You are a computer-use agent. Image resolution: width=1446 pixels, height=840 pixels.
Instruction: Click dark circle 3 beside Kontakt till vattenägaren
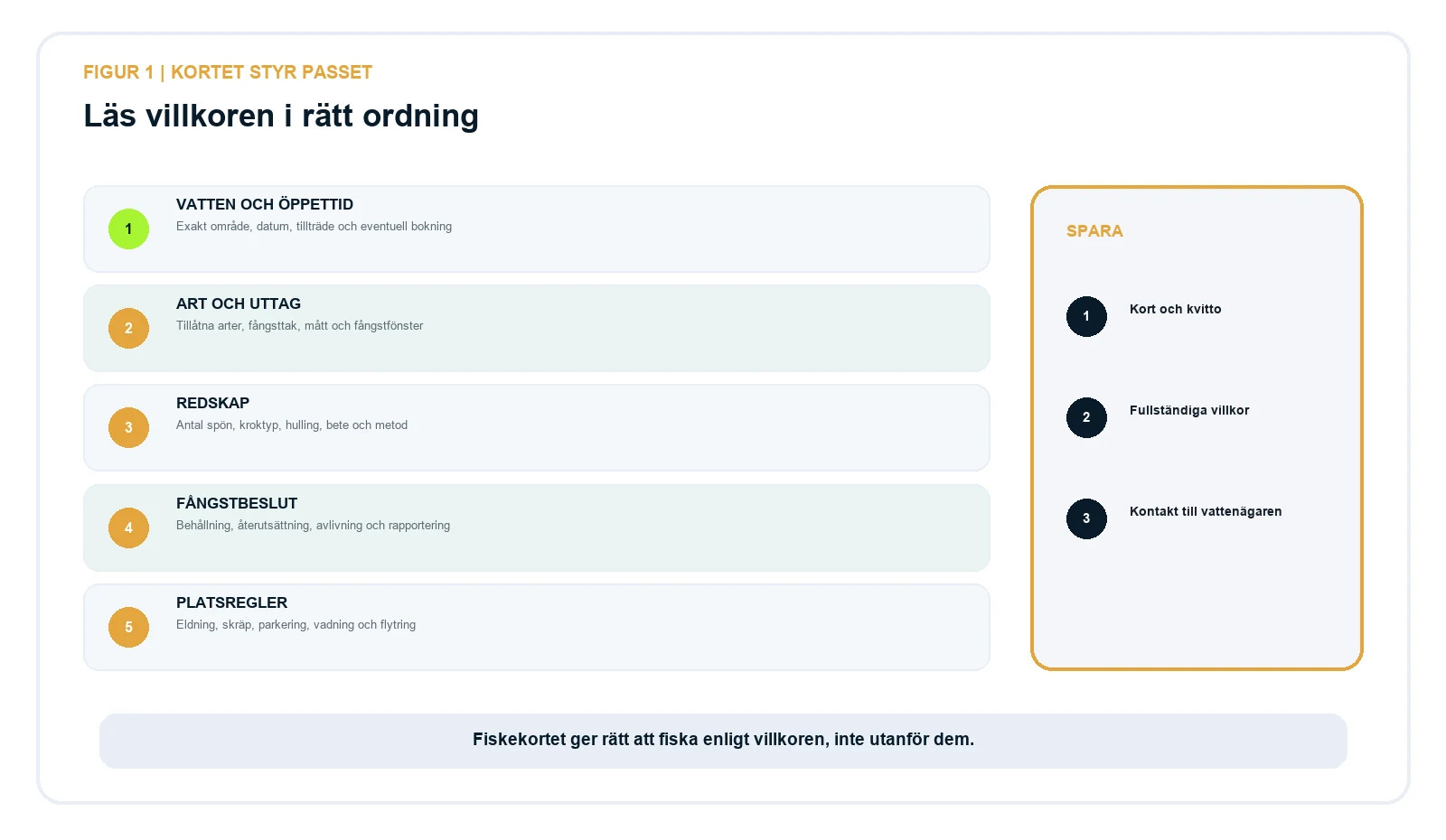1086,518
